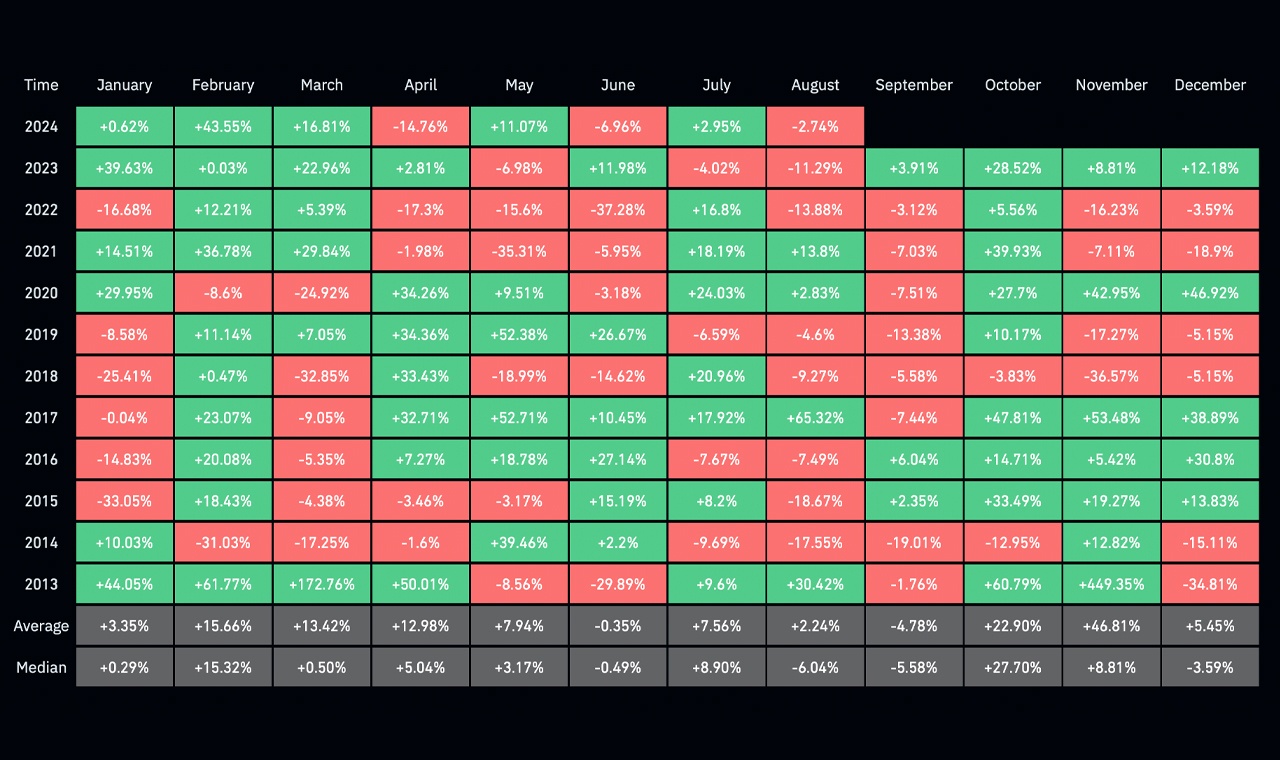Click the +46.81% November average cell
The width and height of the screenshot is (1280, 760).
[x=1111, y=626]
